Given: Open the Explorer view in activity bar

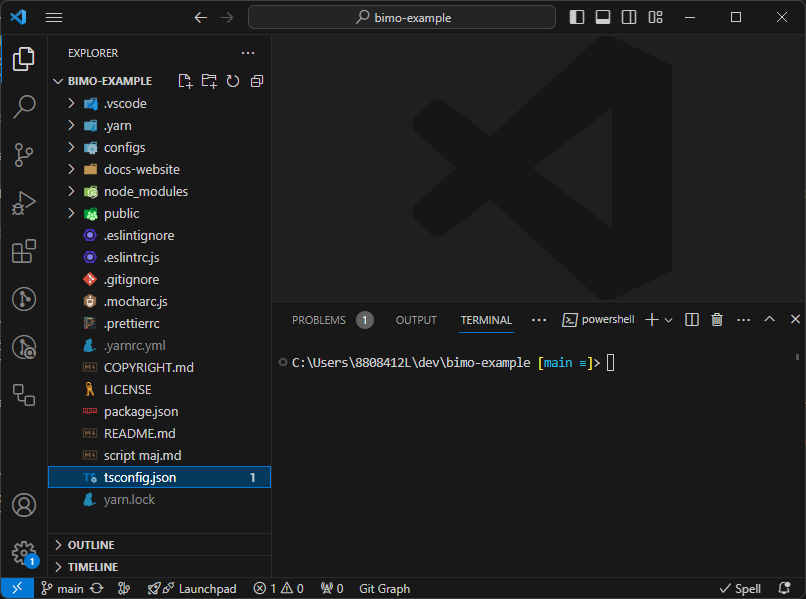Looking at the screenshot, I should [x=24, y=59].
